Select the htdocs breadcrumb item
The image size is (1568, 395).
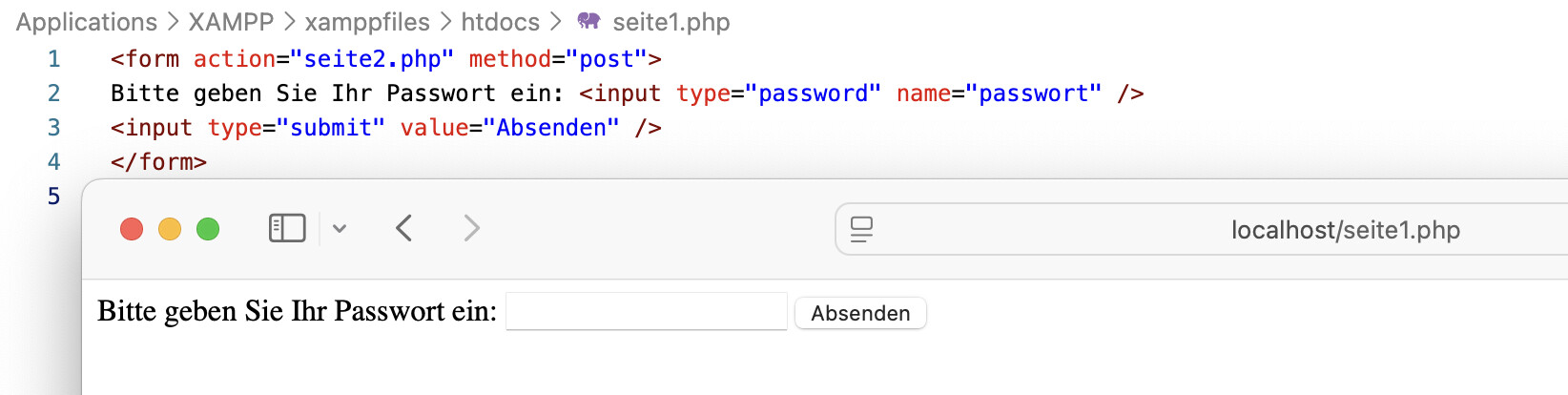click(x=500, y=22)
